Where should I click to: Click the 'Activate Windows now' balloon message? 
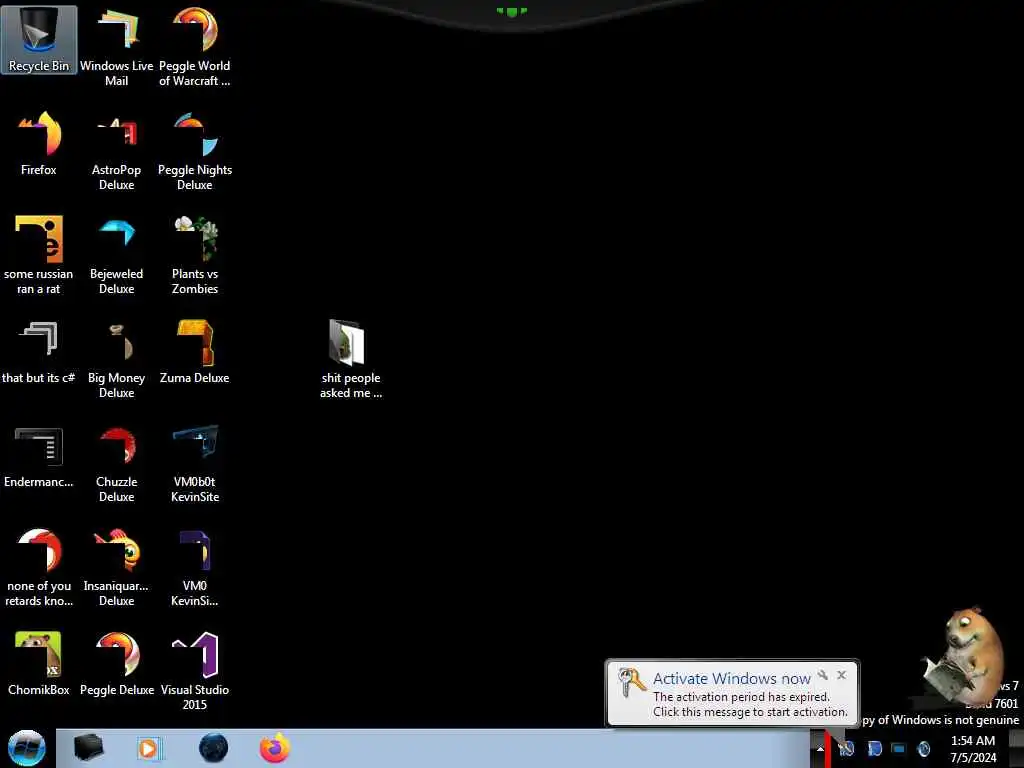coord(732,694)
